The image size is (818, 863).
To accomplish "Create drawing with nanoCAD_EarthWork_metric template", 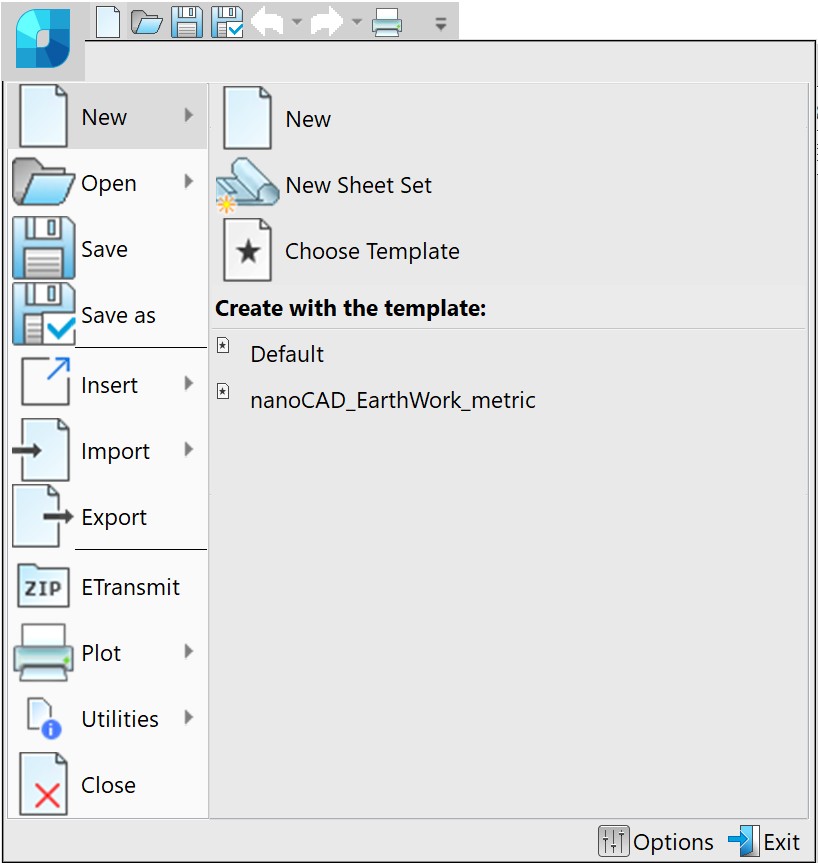I will (392, 401).
